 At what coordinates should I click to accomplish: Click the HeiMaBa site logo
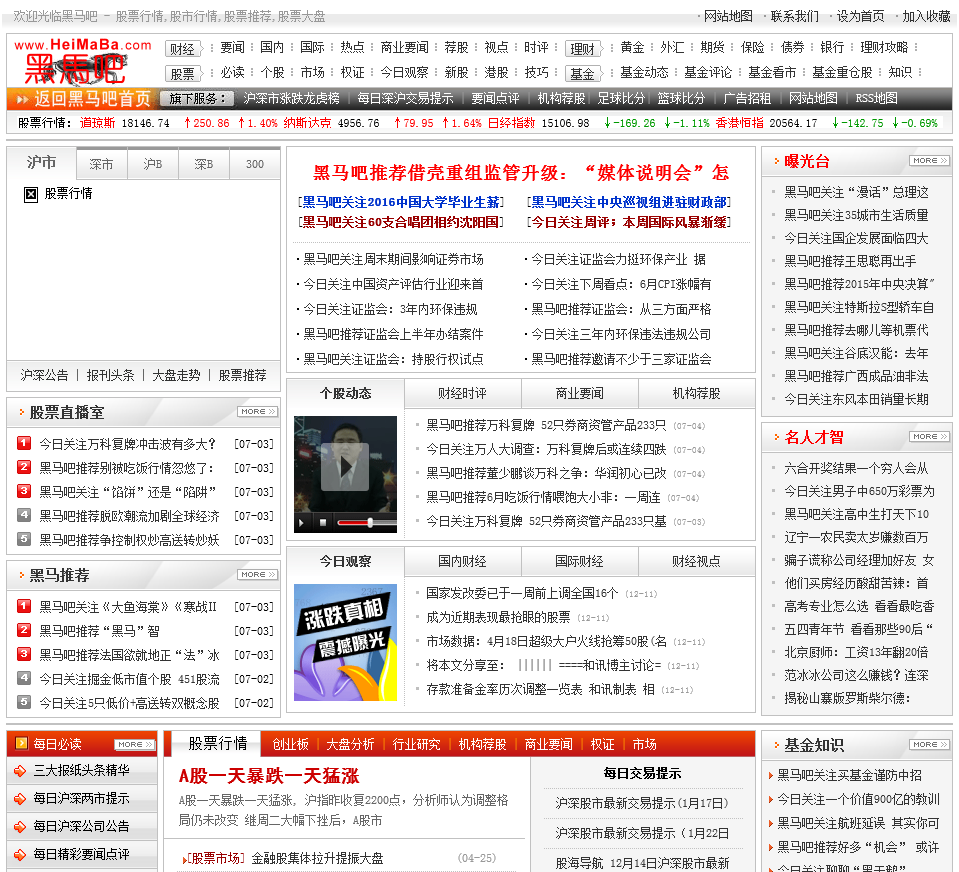[x=83, y=61]
